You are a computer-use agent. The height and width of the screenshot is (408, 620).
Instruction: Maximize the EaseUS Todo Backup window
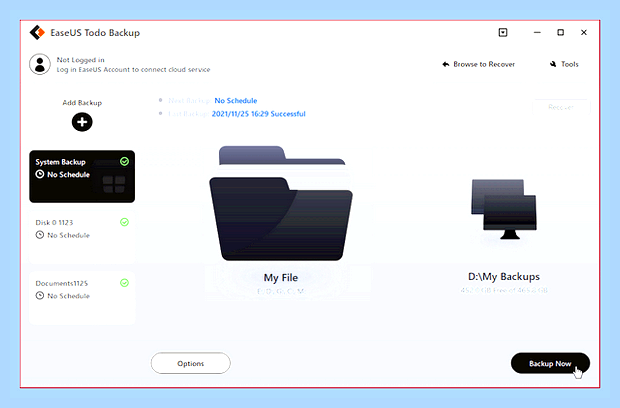click(560, 32)
